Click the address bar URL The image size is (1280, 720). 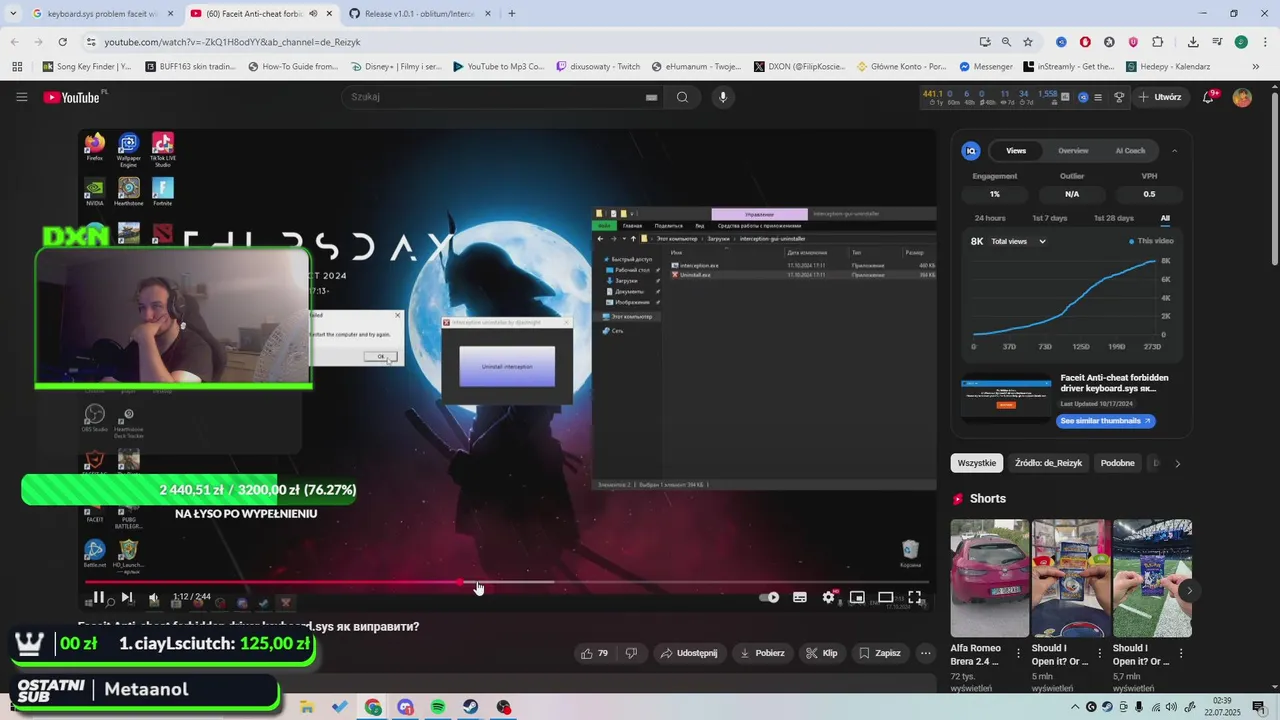tap(232, 42)
